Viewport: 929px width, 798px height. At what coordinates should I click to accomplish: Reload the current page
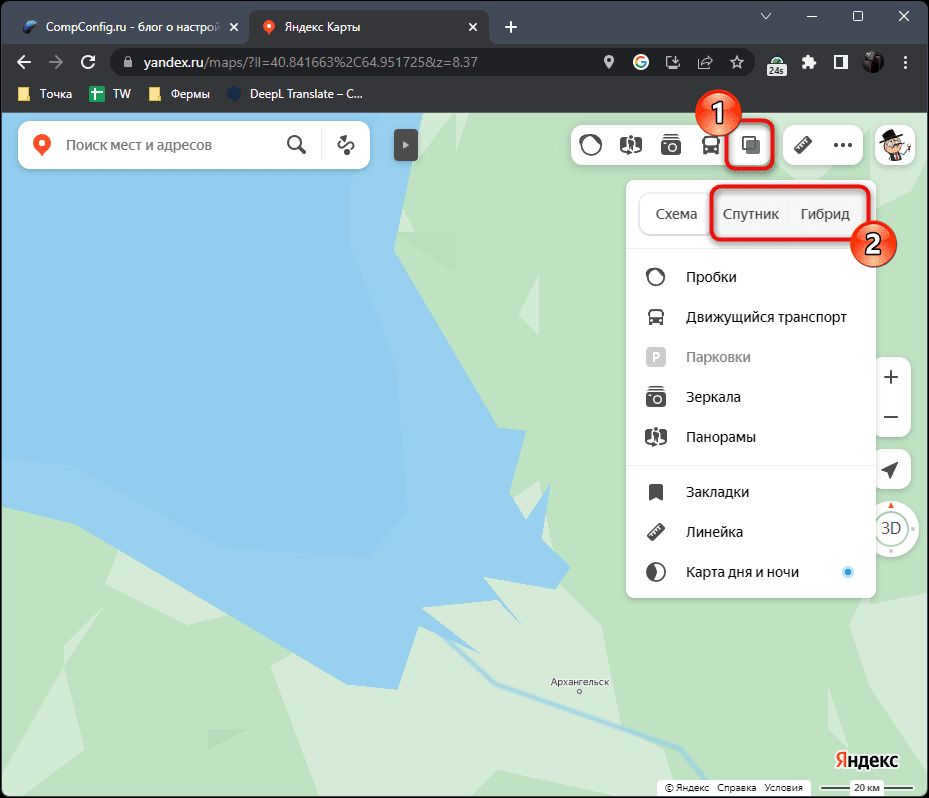(x=88, y=62)
